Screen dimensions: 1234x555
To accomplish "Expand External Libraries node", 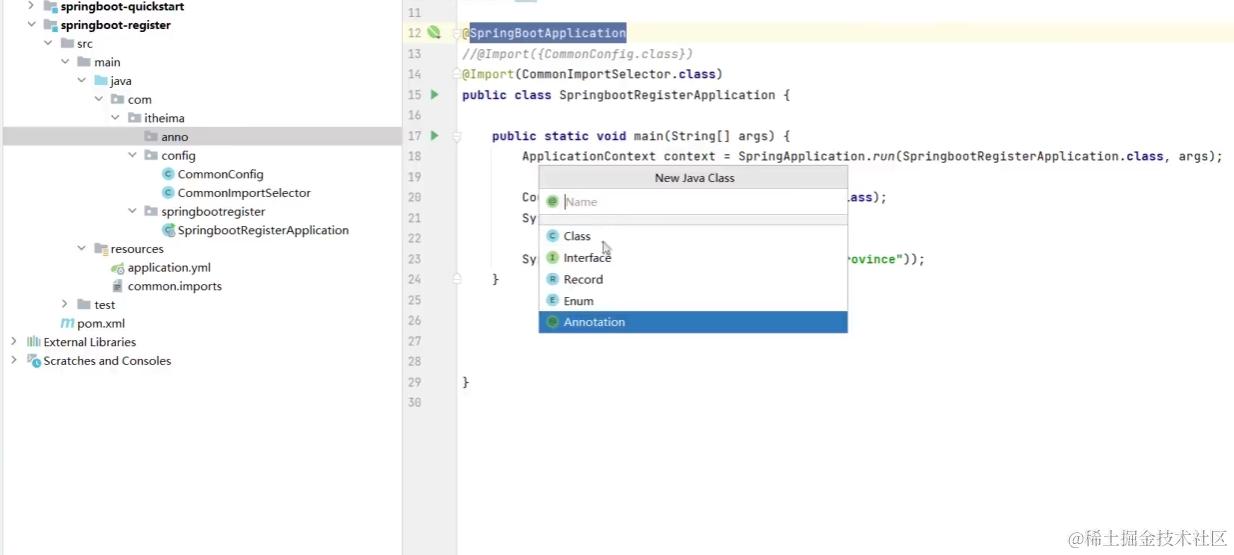I will [14, 342].
